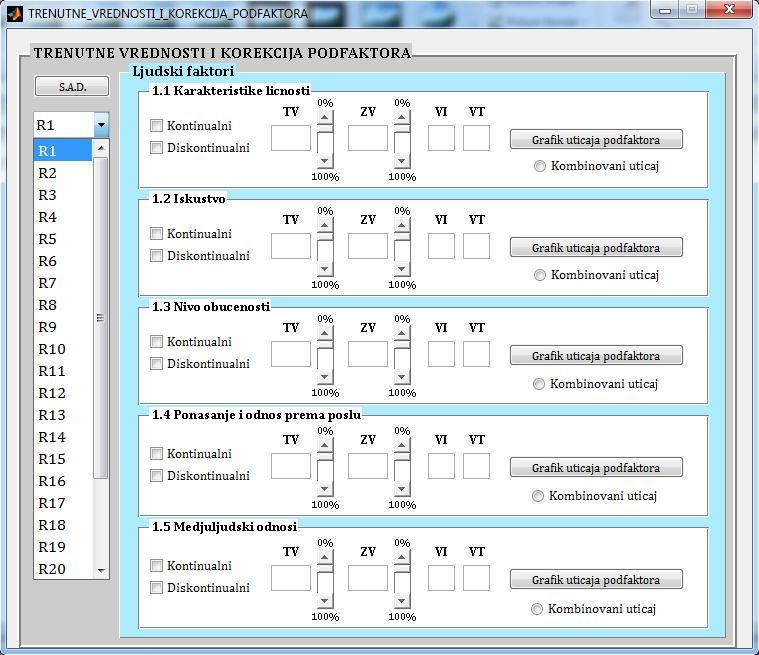The image size is (759, 655).
Task: Select Kombinovani uticaj radio in section 1.5
Action: 537,609
